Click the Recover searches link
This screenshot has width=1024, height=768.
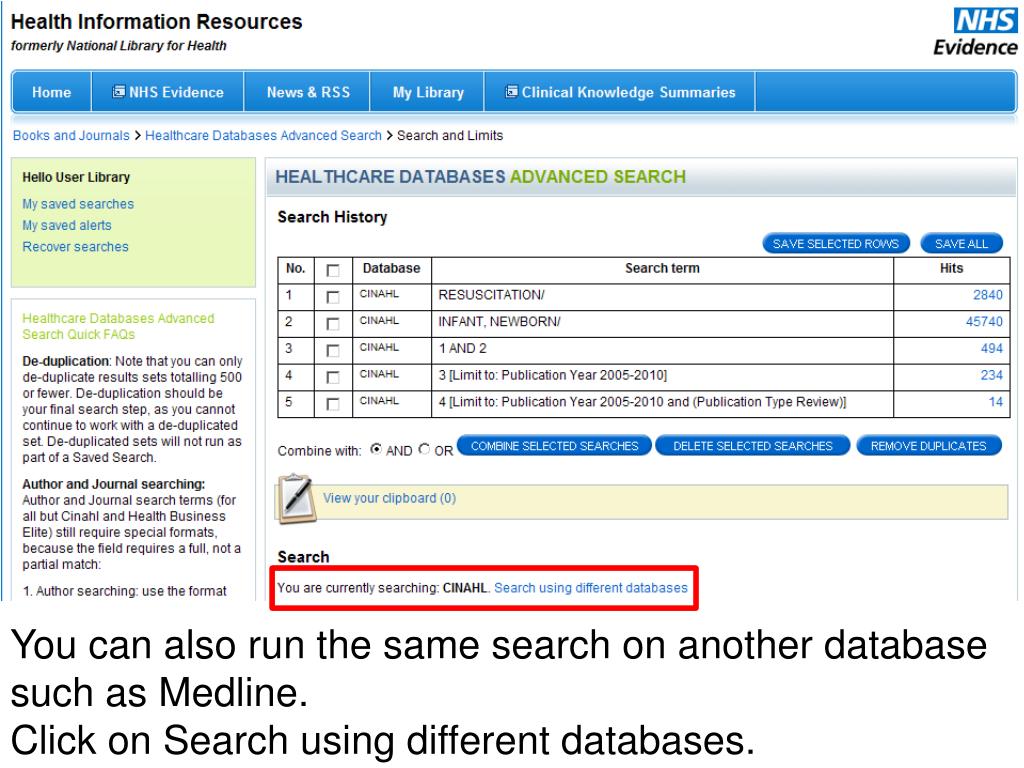pos(75,247)
